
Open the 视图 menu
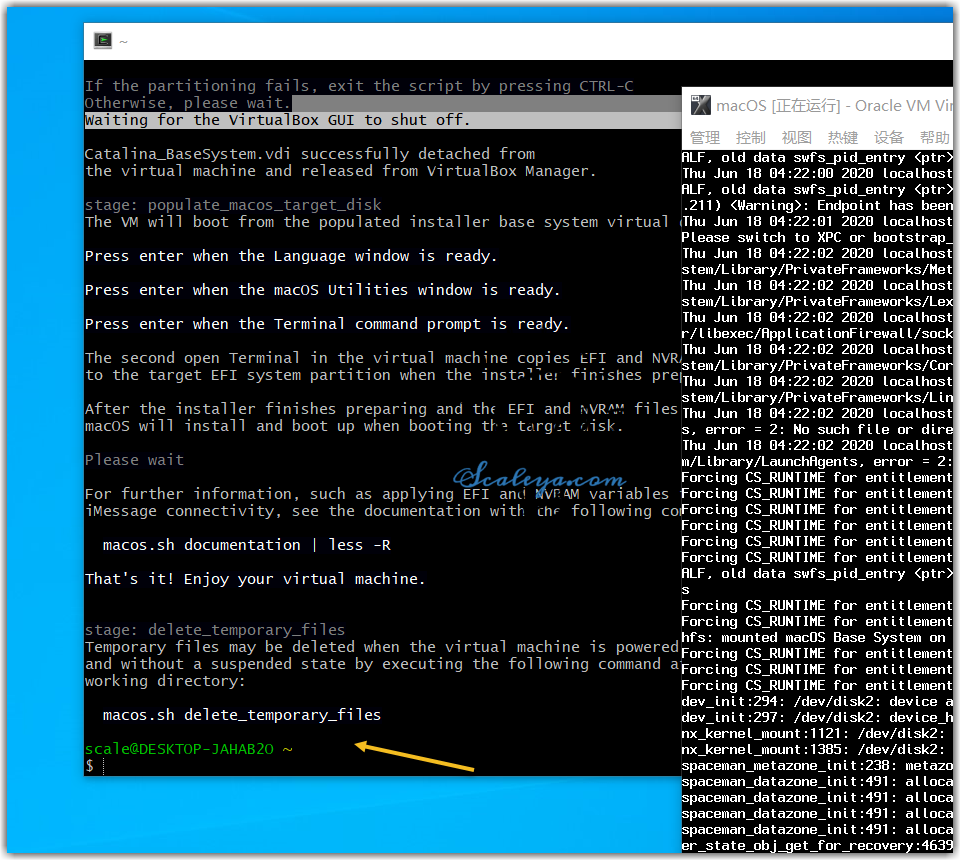(796, 138)
